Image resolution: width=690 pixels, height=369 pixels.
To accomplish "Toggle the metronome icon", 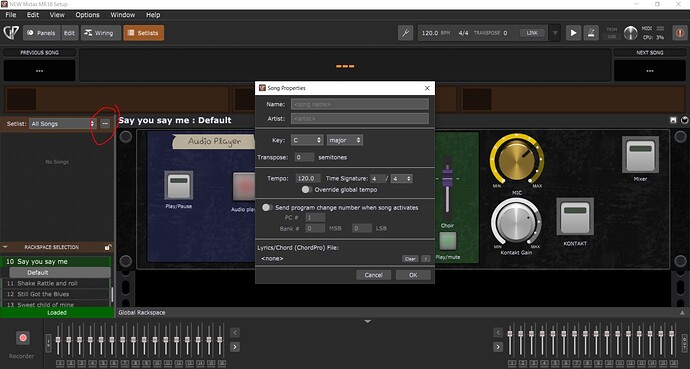I will (x=591, y=33).
